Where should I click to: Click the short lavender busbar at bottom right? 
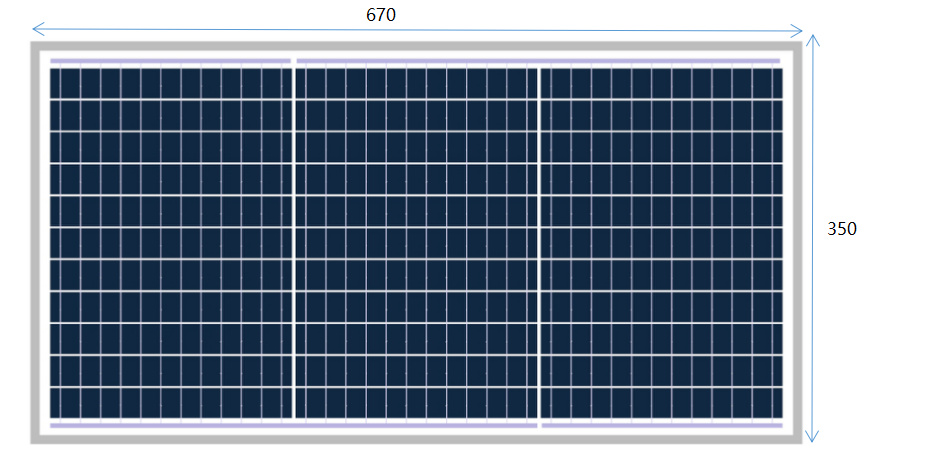[661, 425]
